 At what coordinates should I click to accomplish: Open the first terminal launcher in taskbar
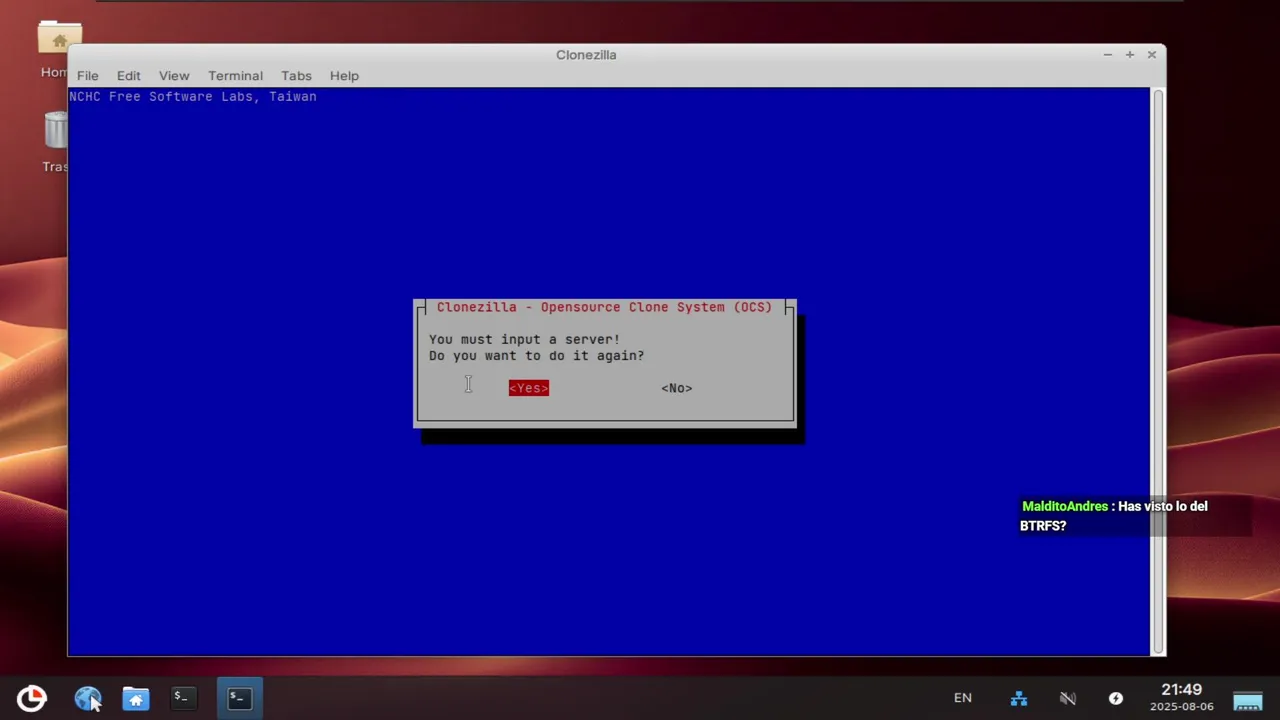(182, 697)
